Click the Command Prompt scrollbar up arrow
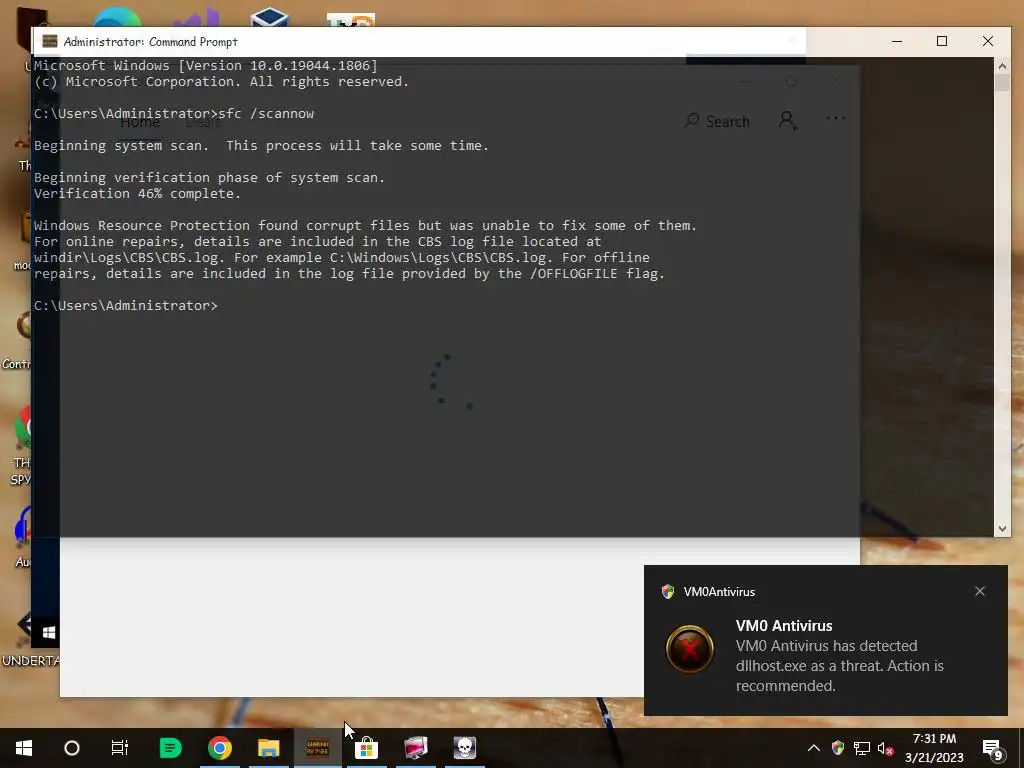Image resolution: width=1024 pixels, height=768 pixels. (1002, 66)
